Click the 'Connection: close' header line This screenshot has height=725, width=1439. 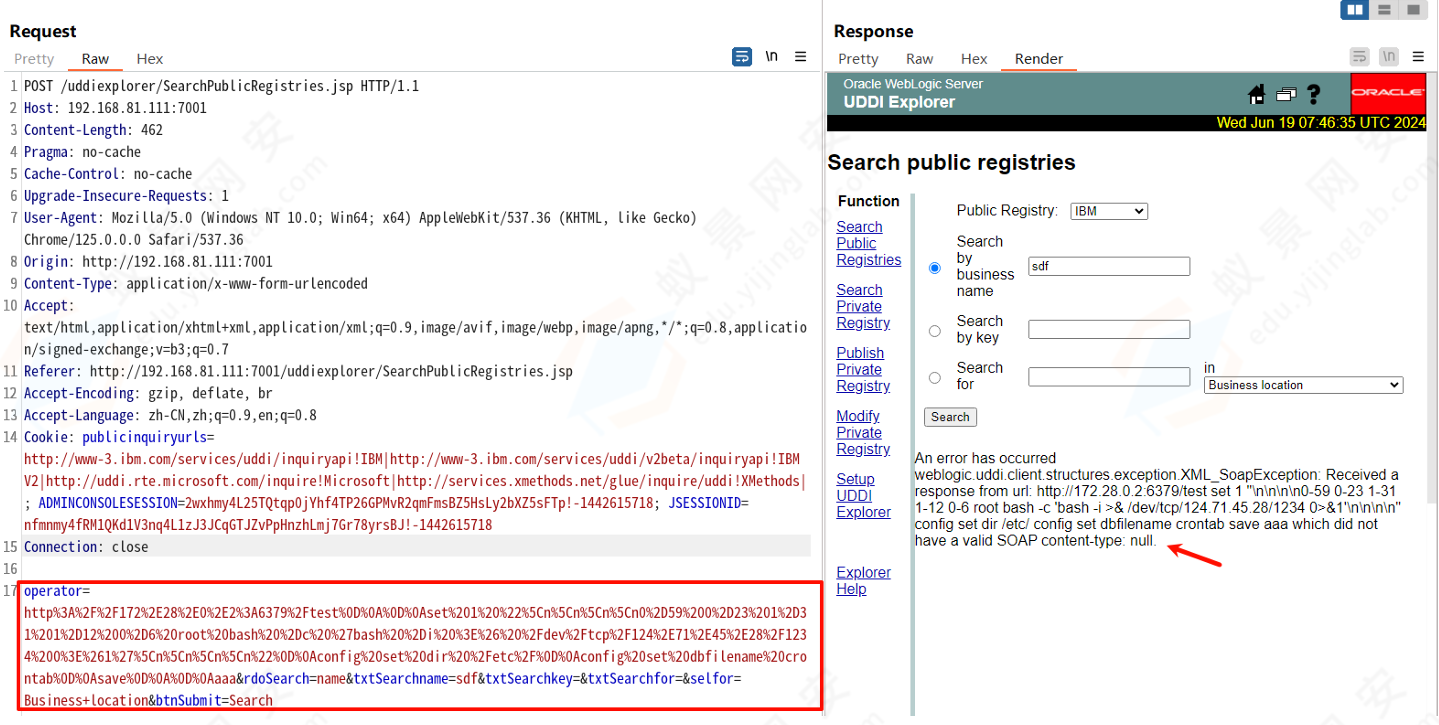pos(86,547)
